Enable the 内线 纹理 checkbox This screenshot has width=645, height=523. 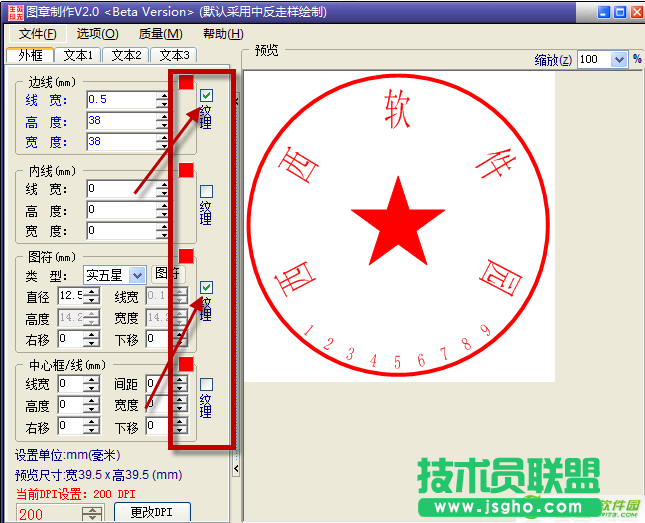click(206, 191)
